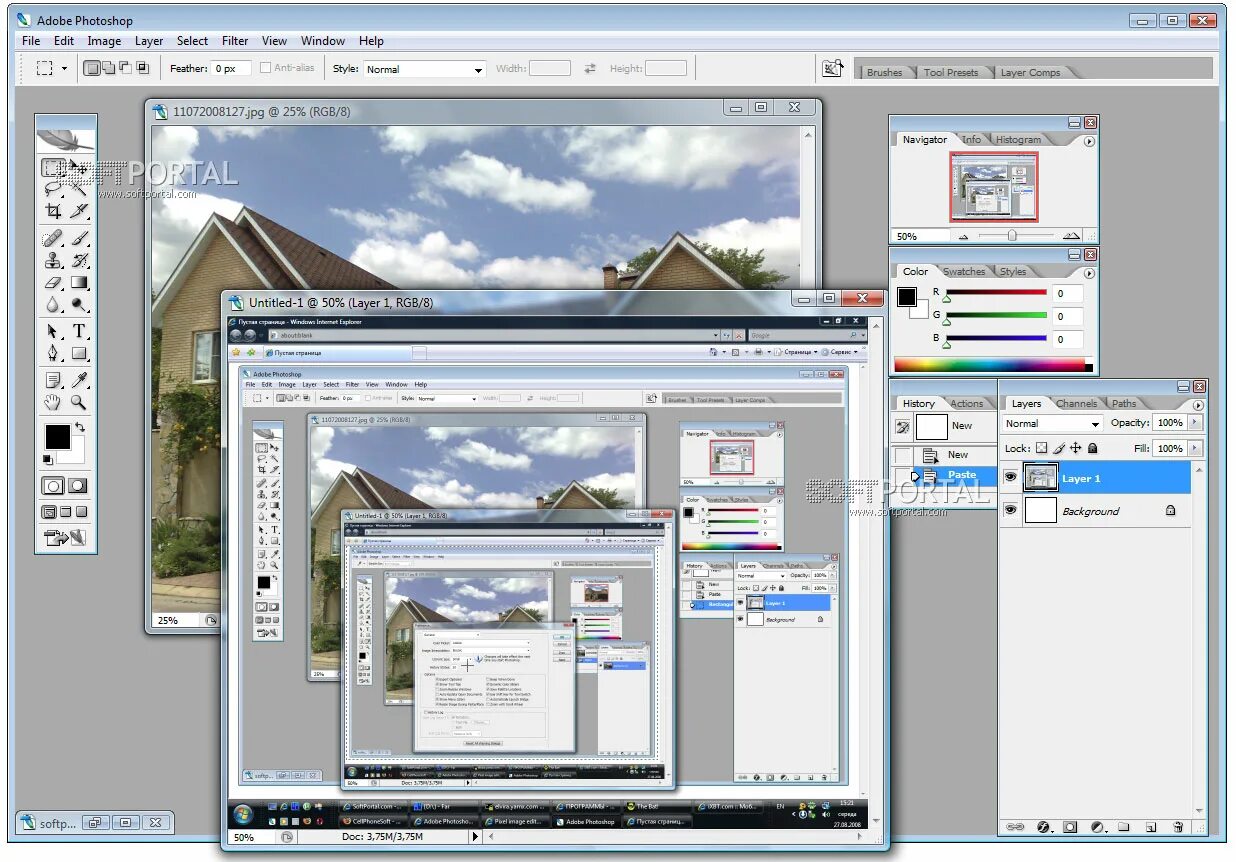The height and width of the screenshot is (862, 1236).
Task: Open the layer blend mode dropdown
Action: pyautogui.click(x=1052, y=423)
